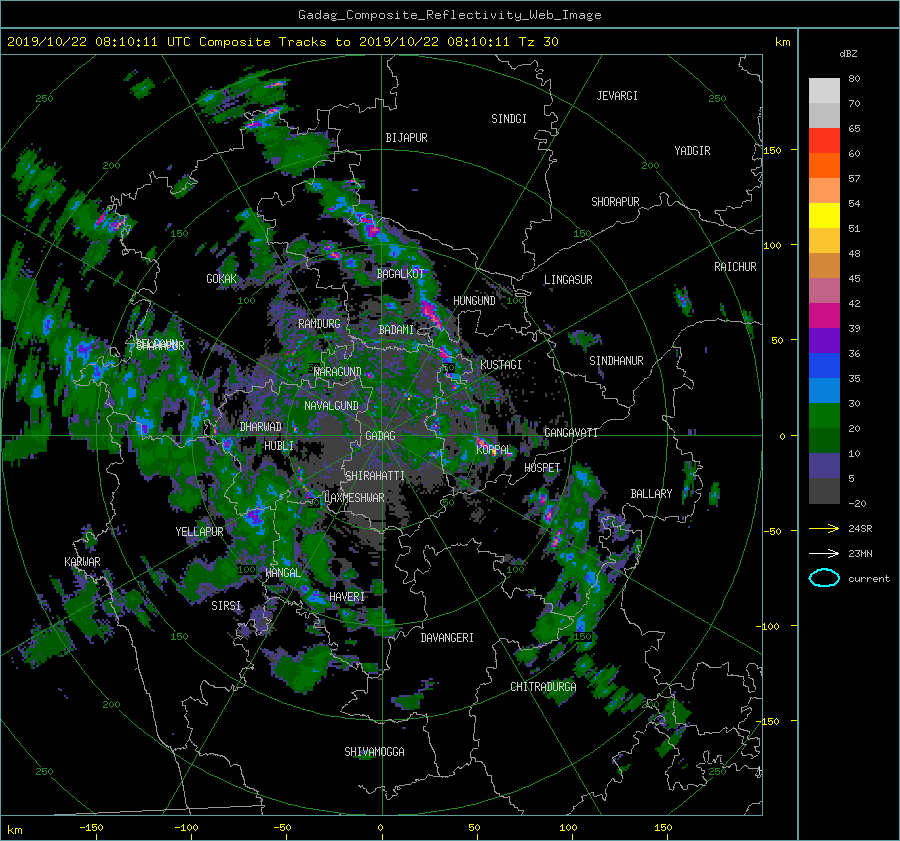
Task: Click the 150 tick on bottom axis
Action: click(663, 828)
